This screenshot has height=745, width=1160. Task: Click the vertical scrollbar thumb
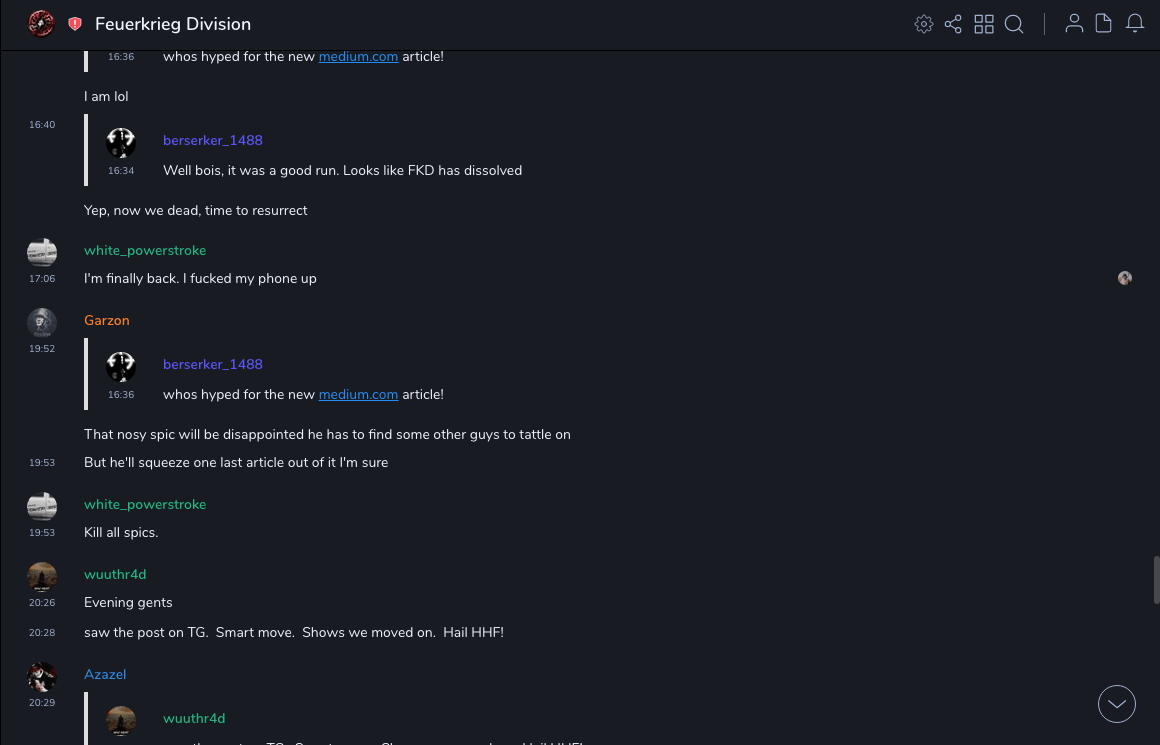[1156, 580]
